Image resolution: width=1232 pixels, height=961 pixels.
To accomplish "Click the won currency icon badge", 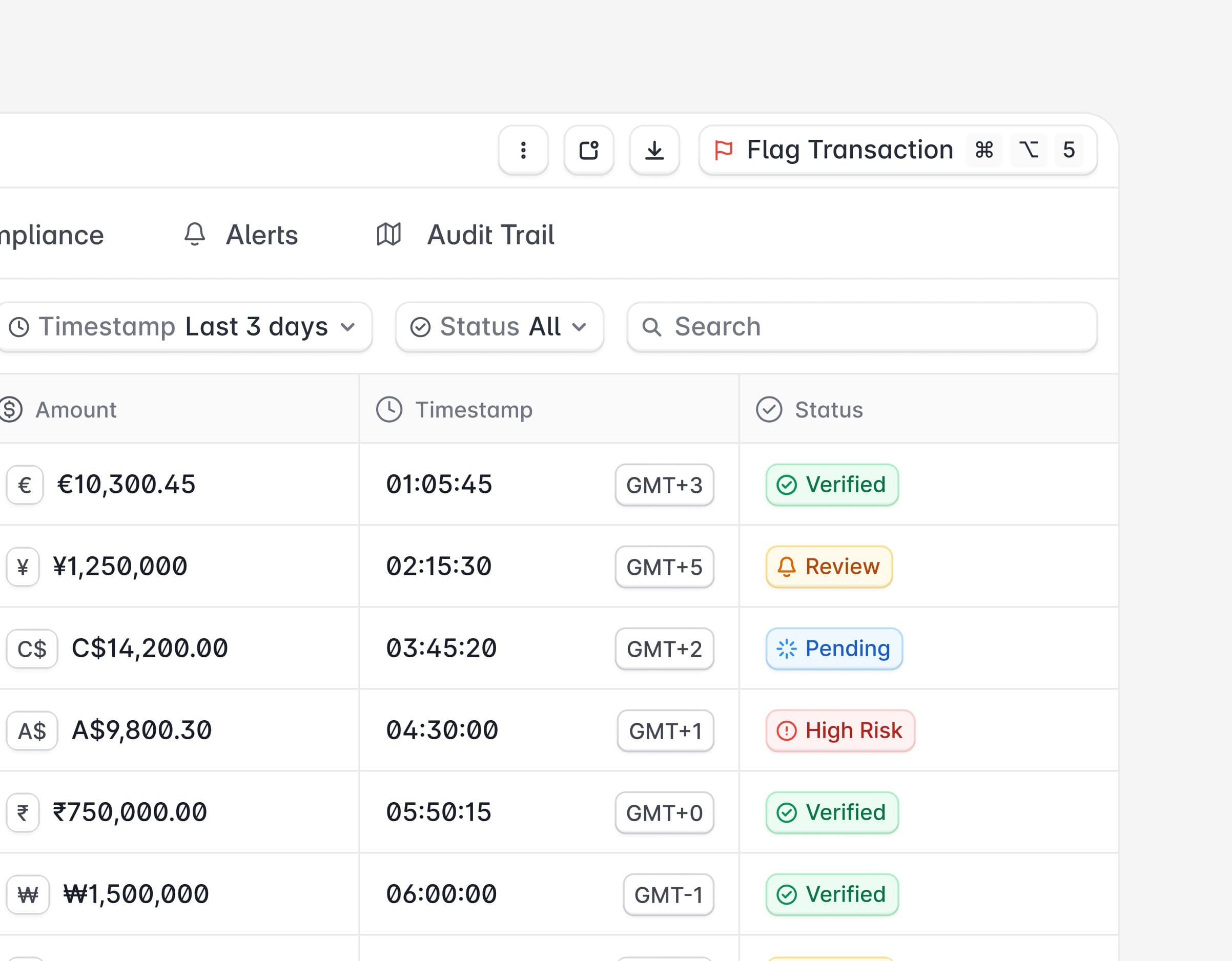I will 28,894.
